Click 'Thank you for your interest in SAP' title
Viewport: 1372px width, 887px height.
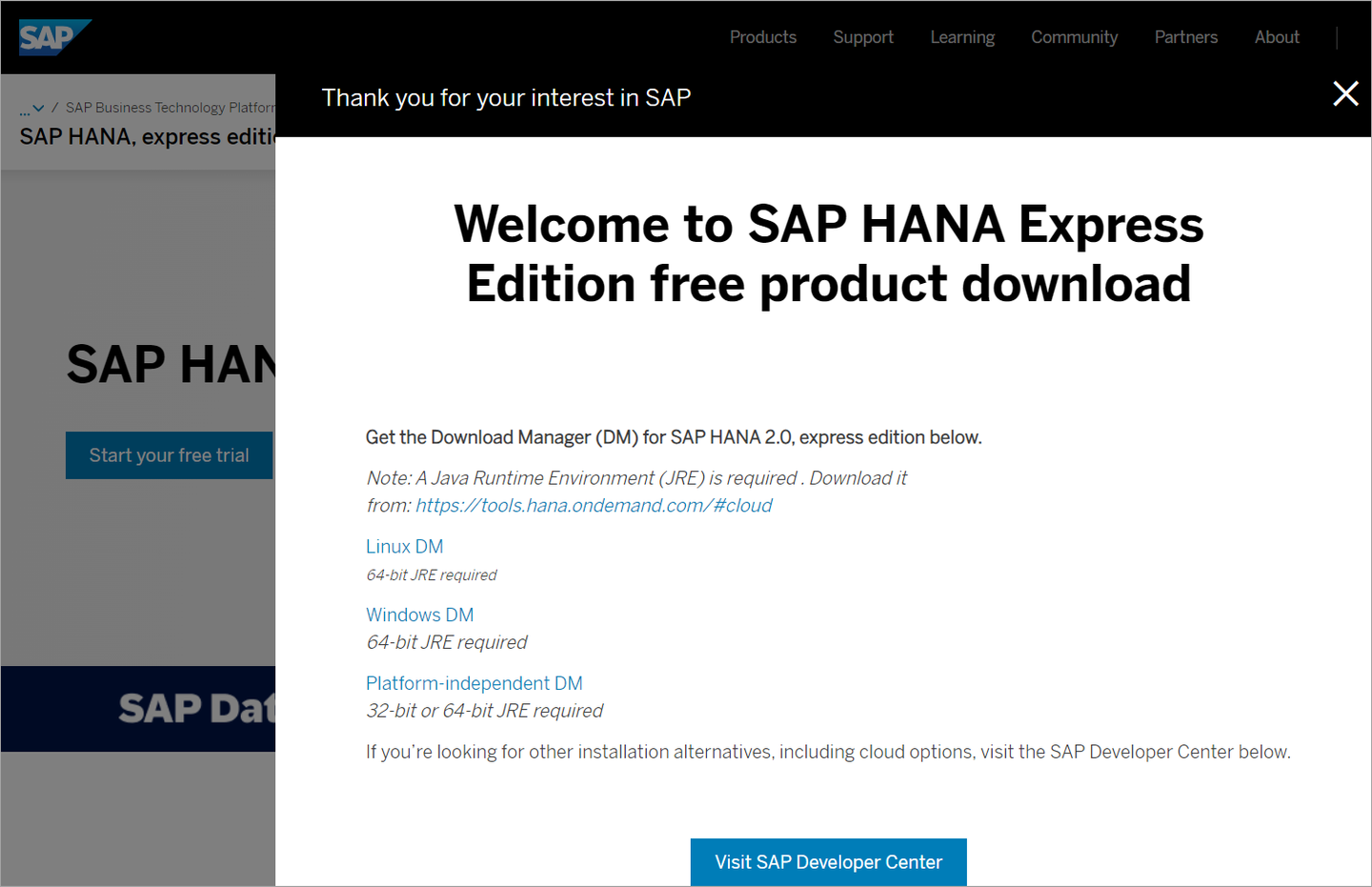[x=506, y=98]
